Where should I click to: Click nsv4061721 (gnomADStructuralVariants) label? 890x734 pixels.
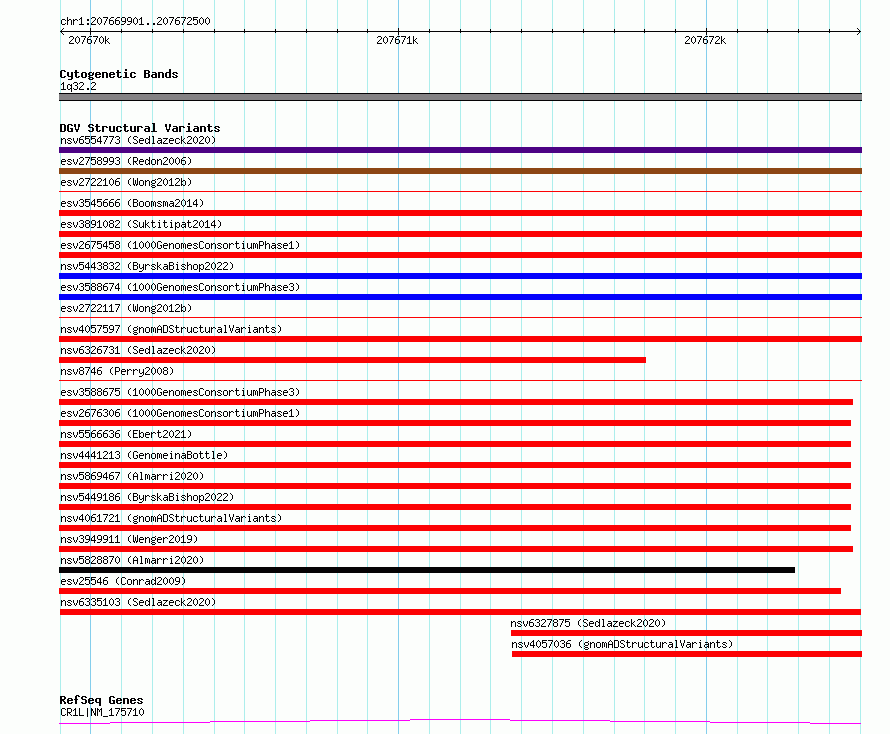[171, 518]
